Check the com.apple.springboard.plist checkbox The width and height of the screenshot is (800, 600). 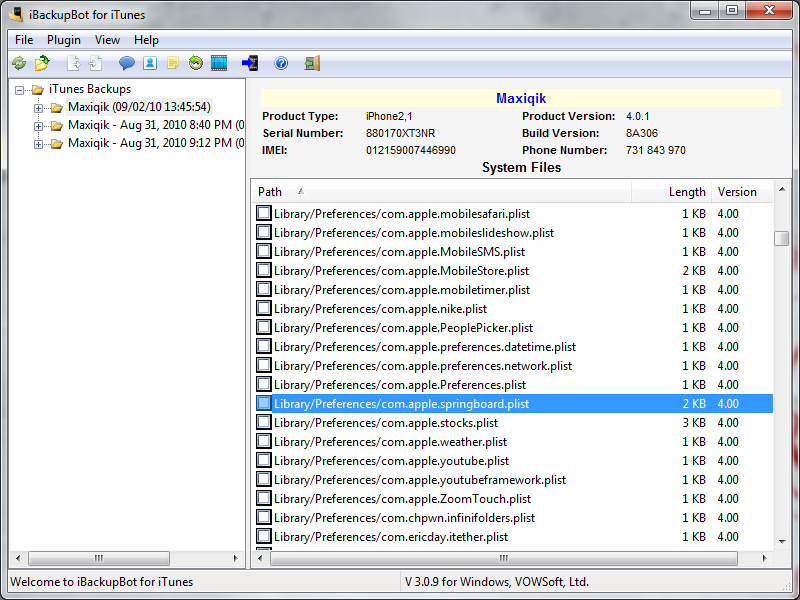(x=264, y=403)
